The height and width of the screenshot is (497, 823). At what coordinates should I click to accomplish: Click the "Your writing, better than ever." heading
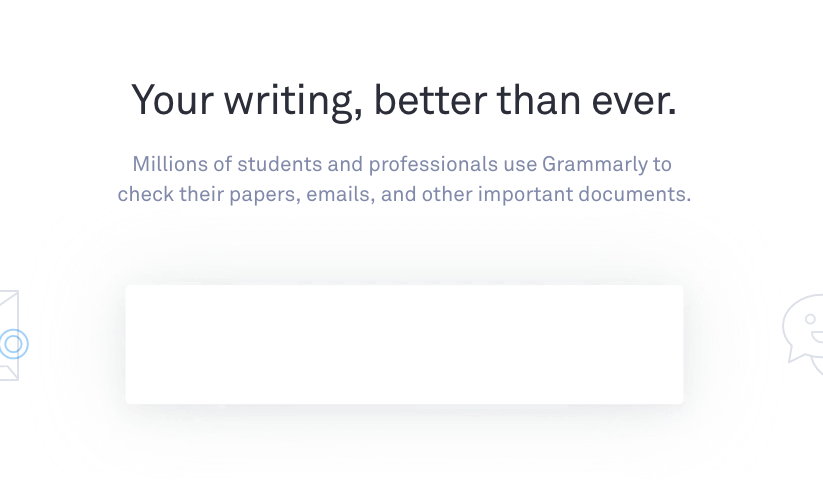404,100
